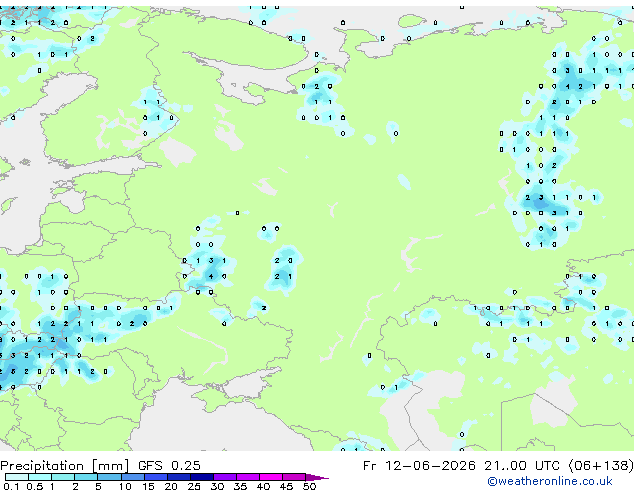Click the 25–30 mm dark blue swatch

tap(201, 477)
